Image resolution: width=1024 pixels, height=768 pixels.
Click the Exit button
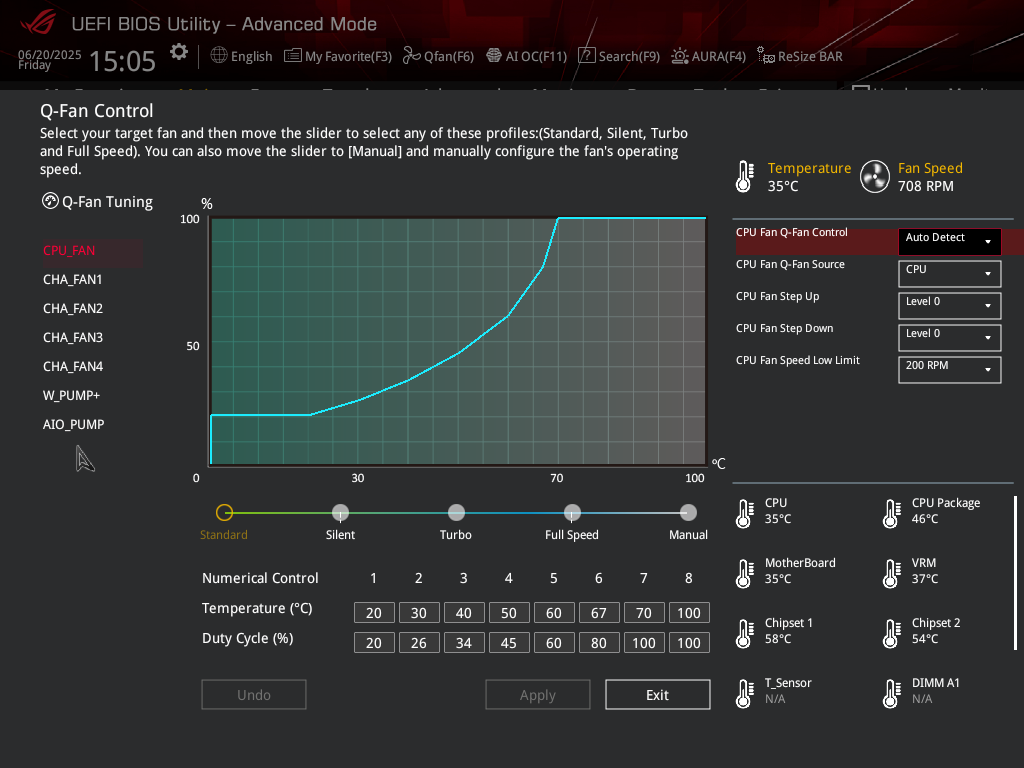pyautogui.click(x=658, y=695)
